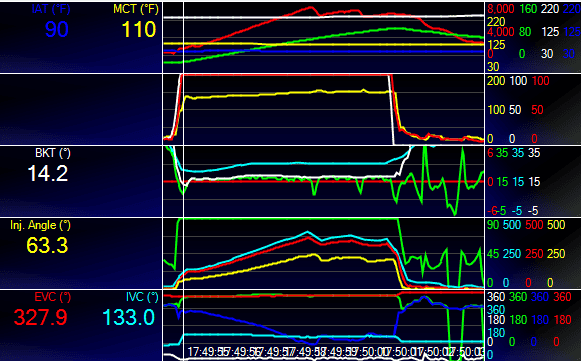Click the white 220 top chart scale label
The image size is (581, 362).
pyautogui.click(x=550, y=9)
